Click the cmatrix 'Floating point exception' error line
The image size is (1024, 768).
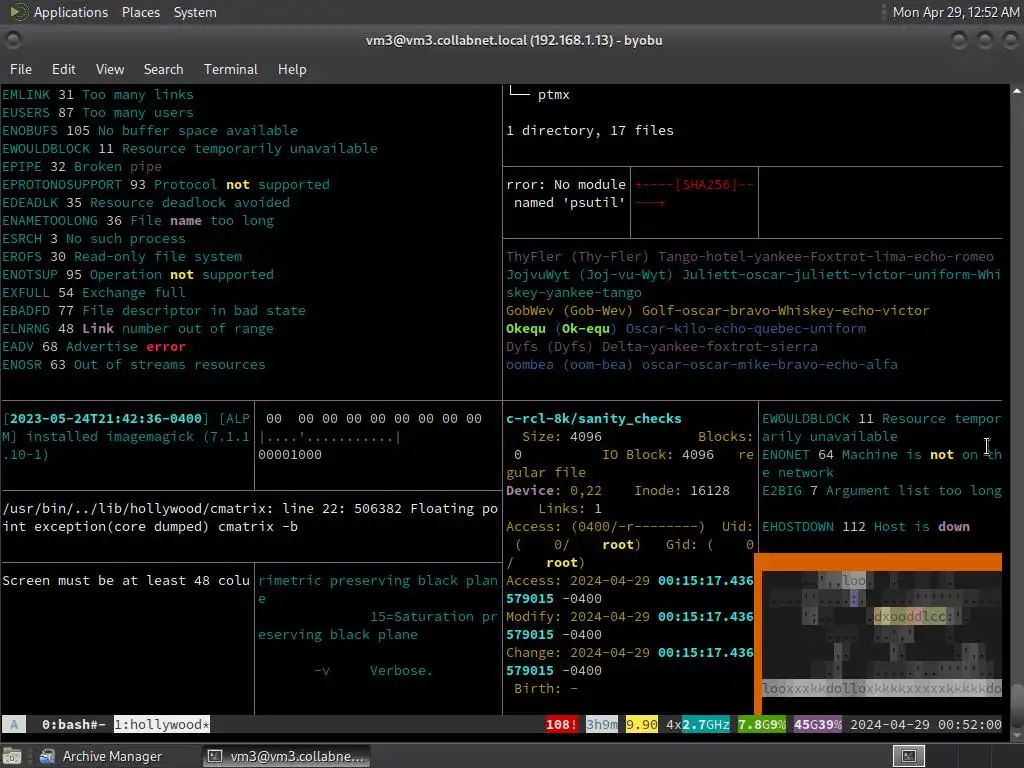pyautogui.click(x=250, y=517)
